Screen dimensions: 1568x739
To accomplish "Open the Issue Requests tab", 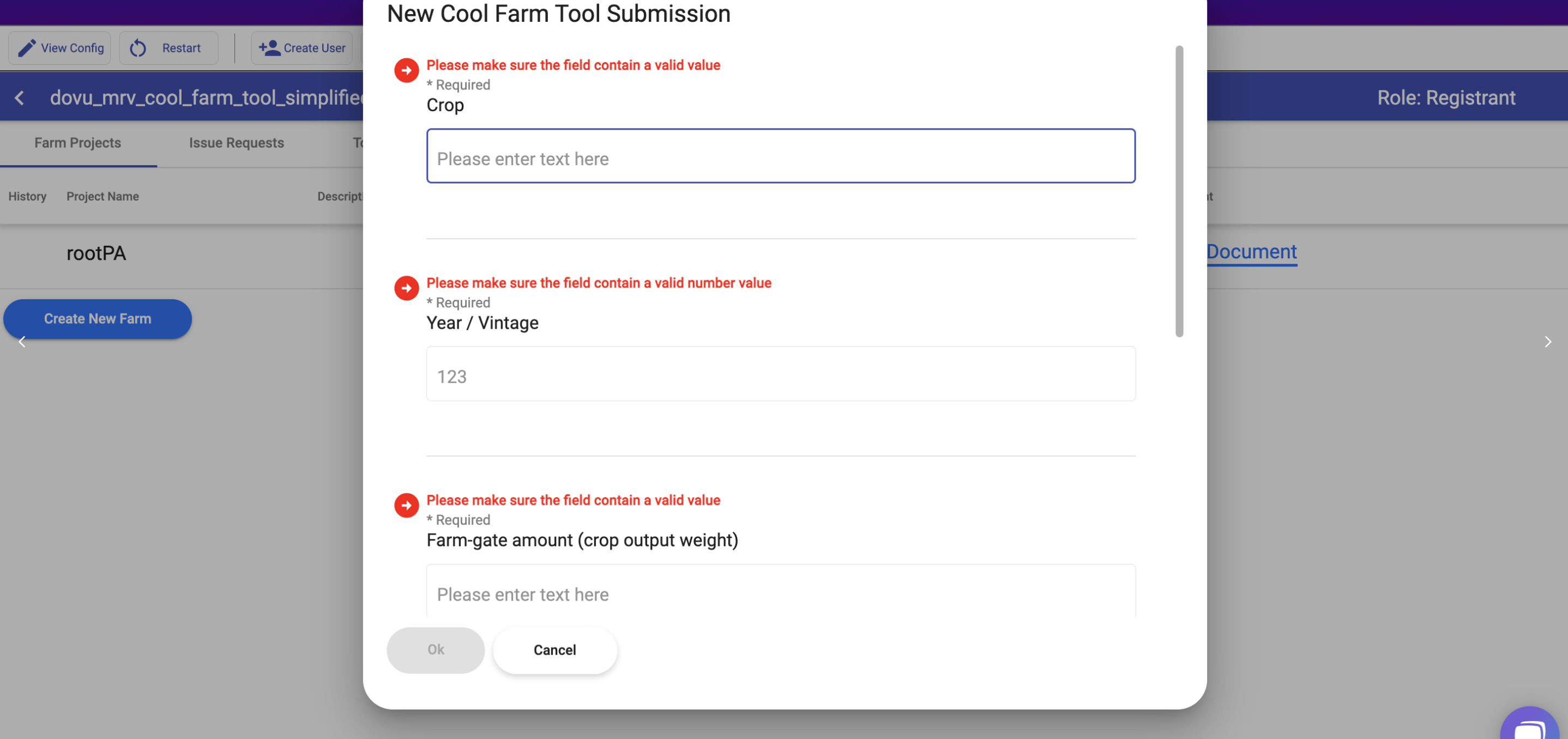I will (x=236, y=143).
